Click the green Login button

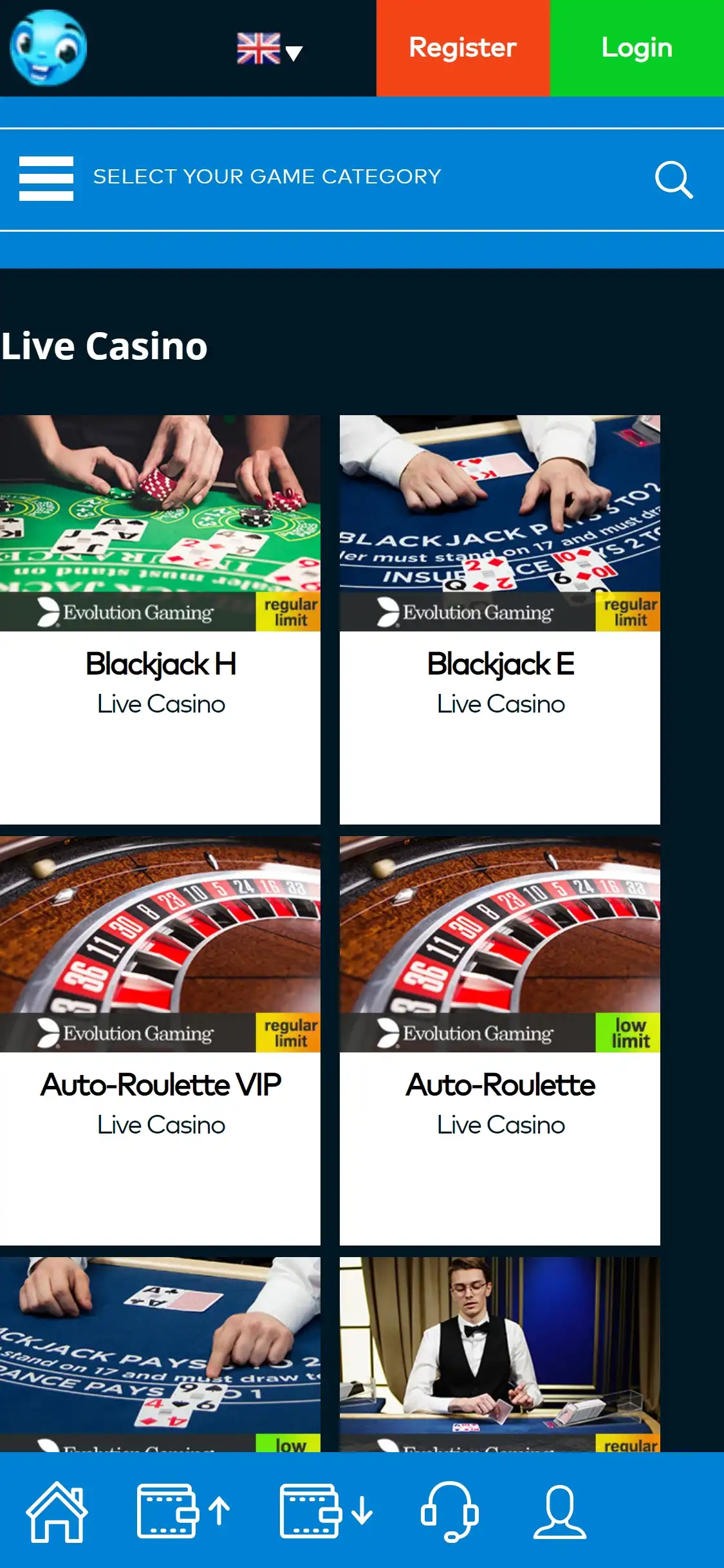pyautogui.click(x=637, y=48)
